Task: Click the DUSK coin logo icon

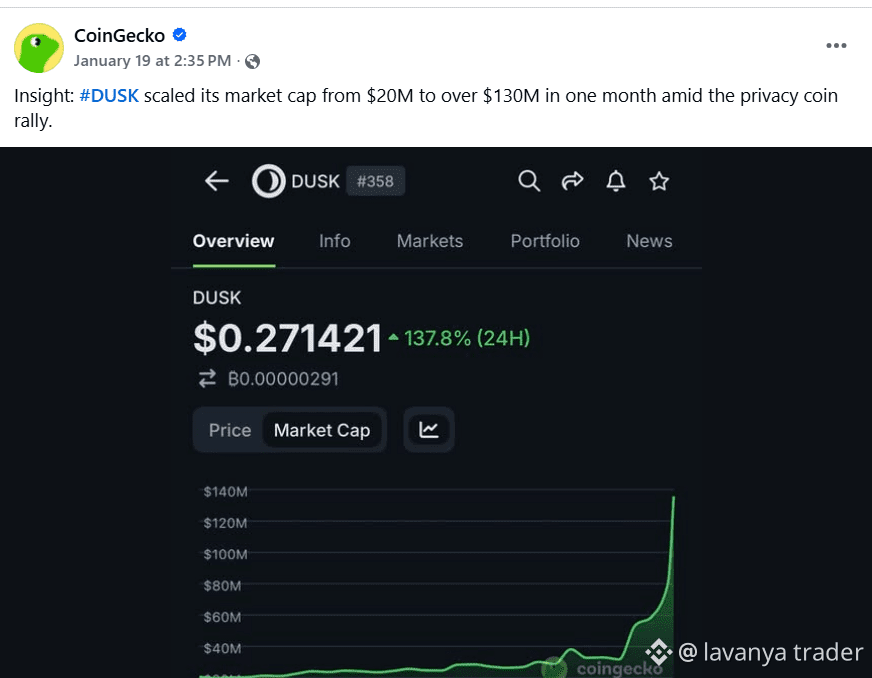Action: tap(267, 181)
